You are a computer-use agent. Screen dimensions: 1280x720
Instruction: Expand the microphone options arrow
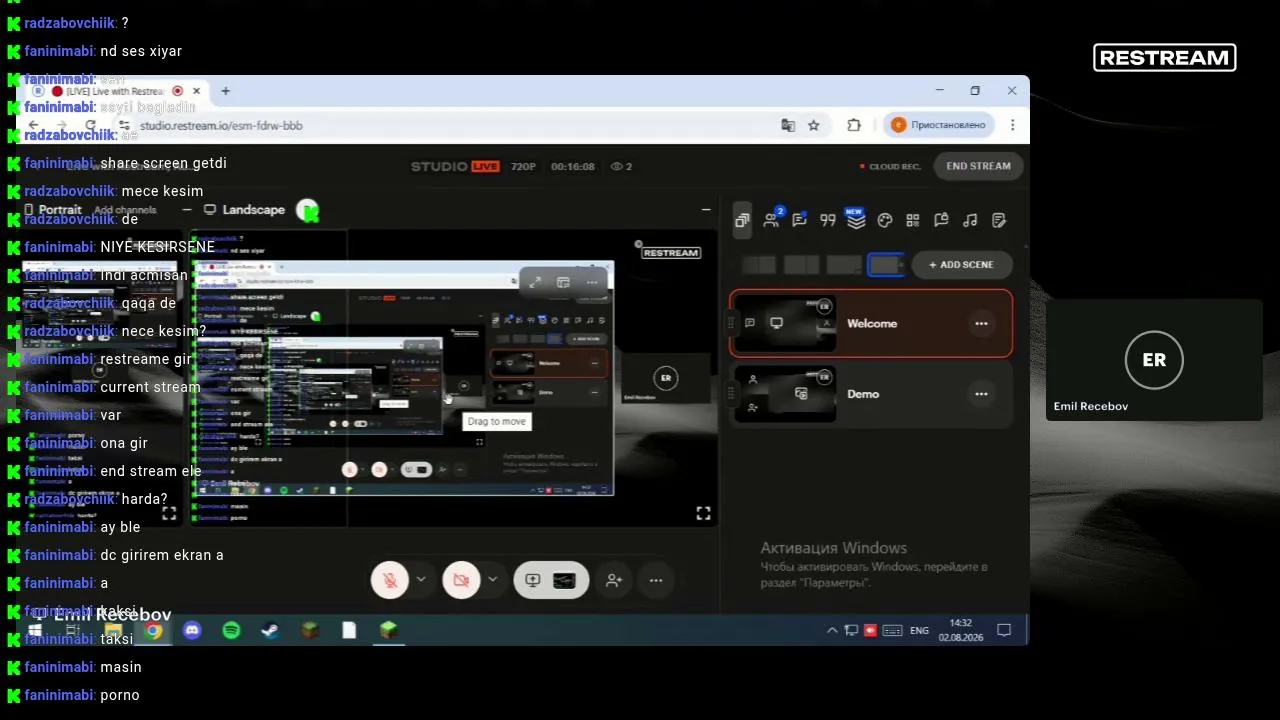pos(421,580)
